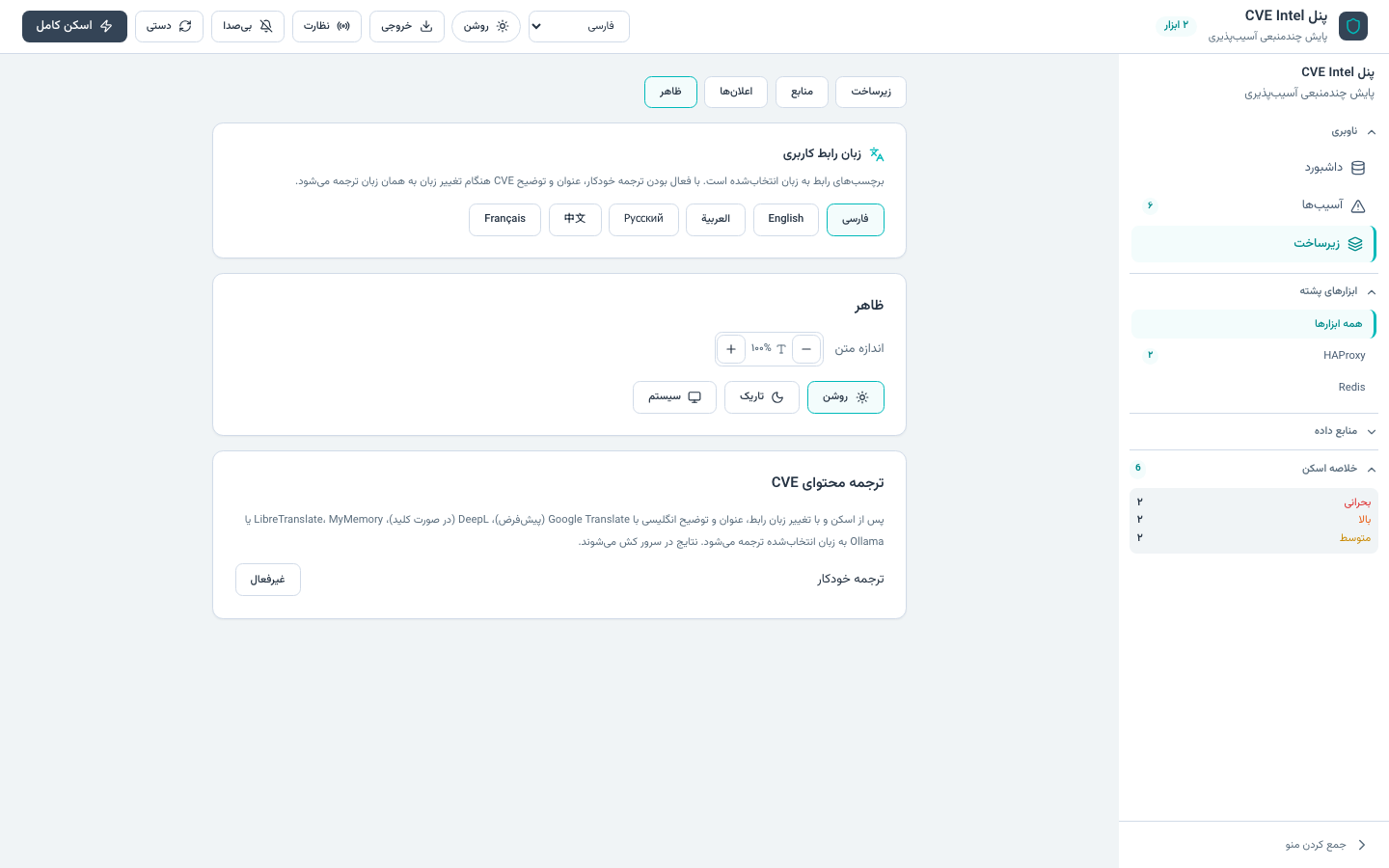
Task: Click the text size T icon
Action: click(x=781, y=349)
